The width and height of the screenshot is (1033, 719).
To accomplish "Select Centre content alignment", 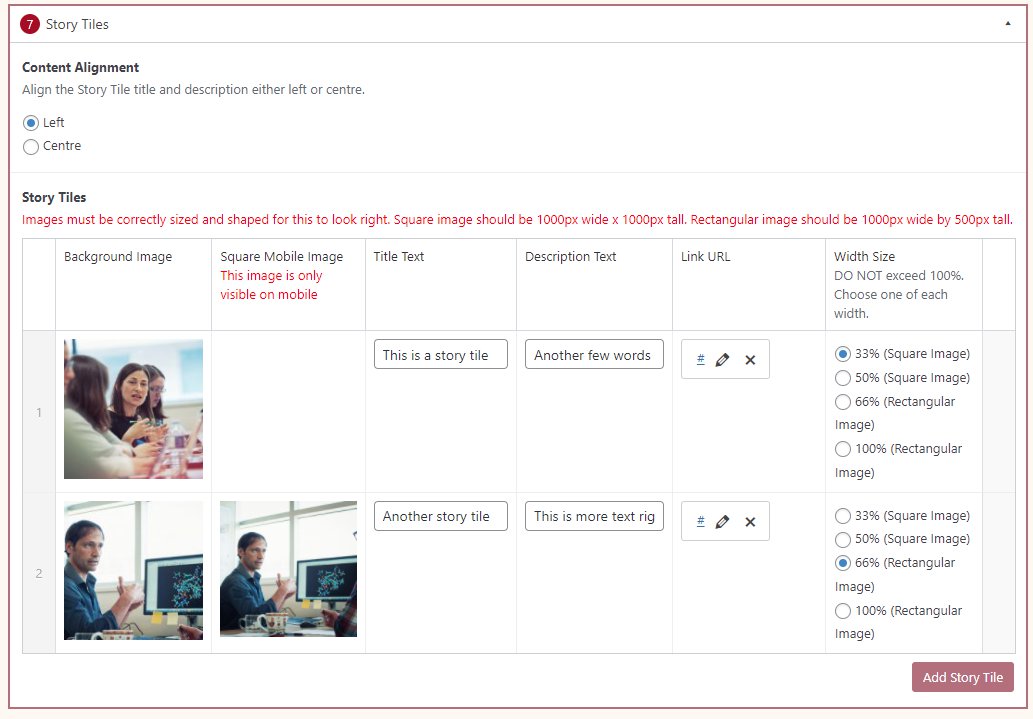I will (x=31, y=146).
